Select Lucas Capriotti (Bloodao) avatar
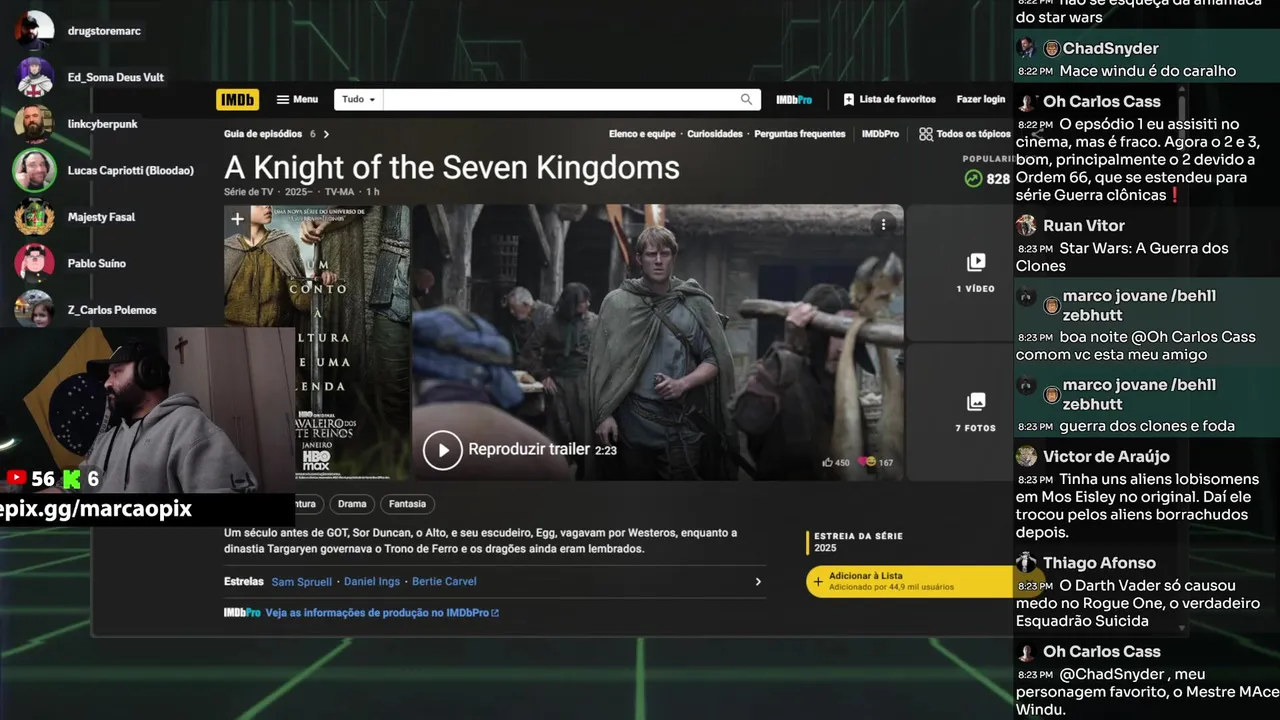 [x=34, y=170]
